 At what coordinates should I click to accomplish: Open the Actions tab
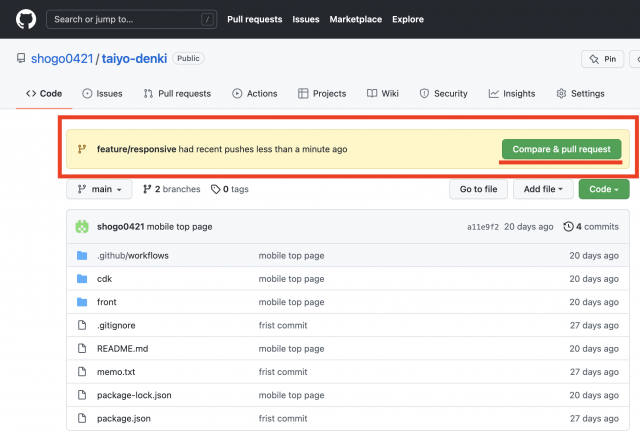click(x=255, y=93)
